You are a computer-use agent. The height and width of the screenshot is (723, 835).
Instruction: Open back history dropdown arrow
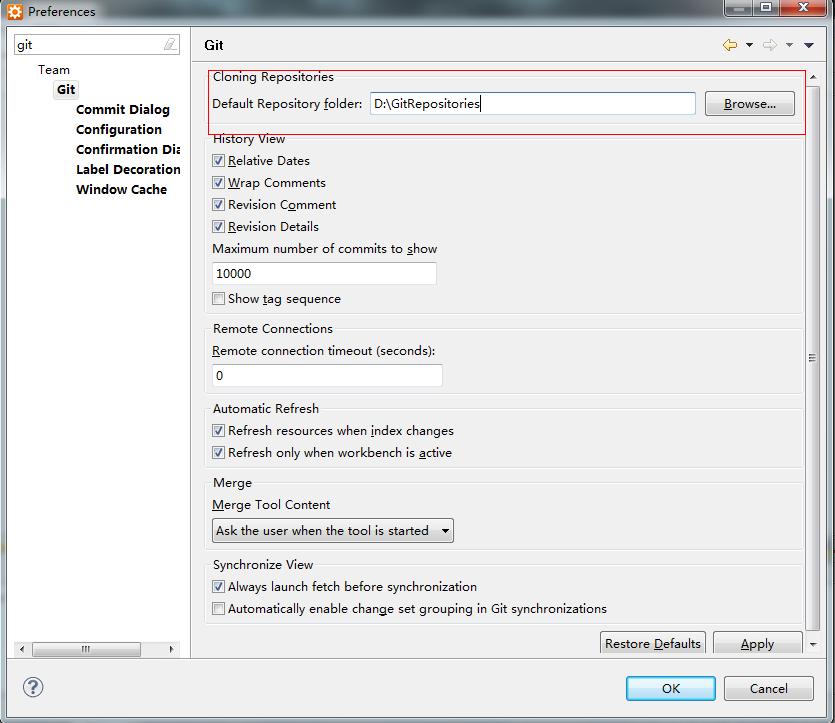click(749, 45)
